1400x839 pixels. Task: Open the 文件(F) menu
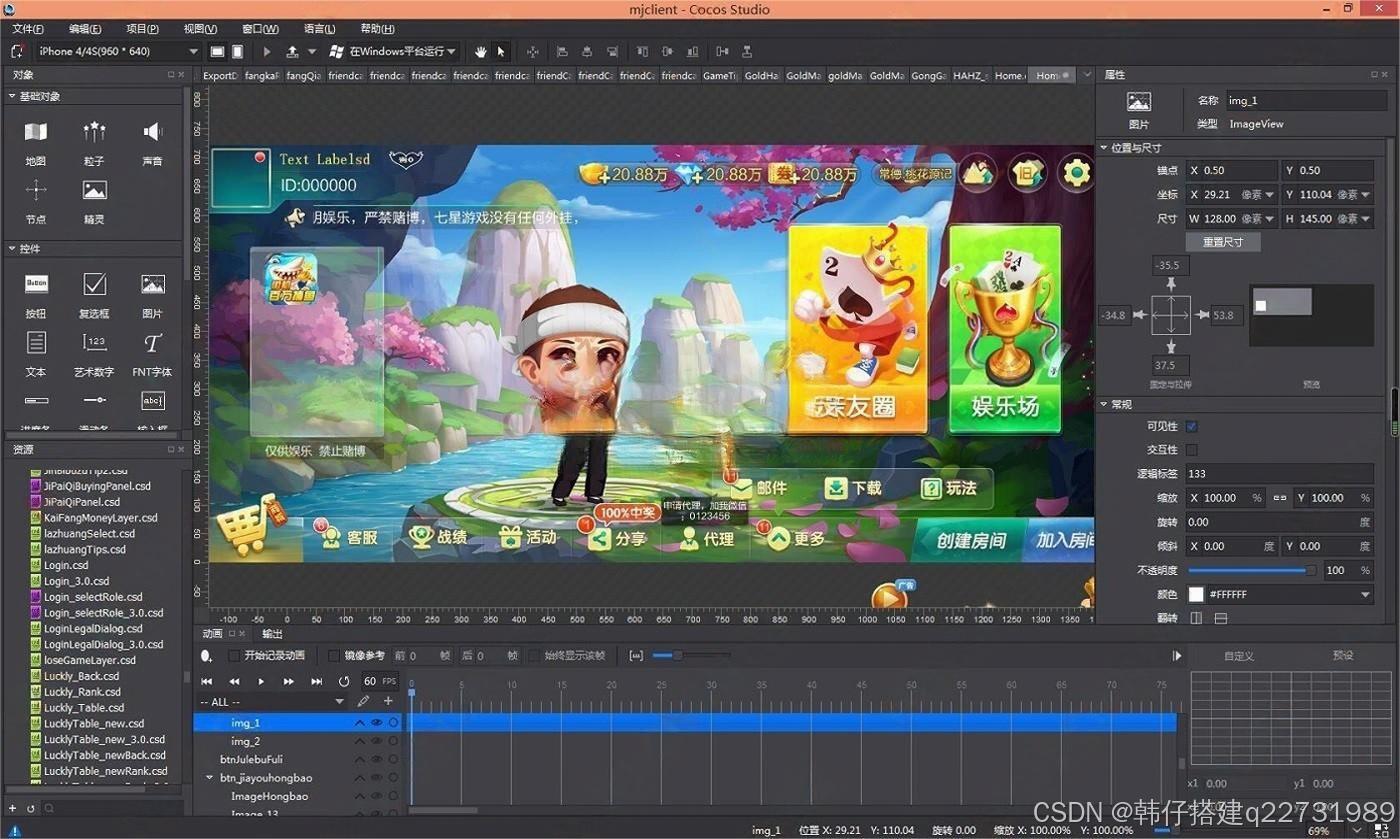click(28, 29)
